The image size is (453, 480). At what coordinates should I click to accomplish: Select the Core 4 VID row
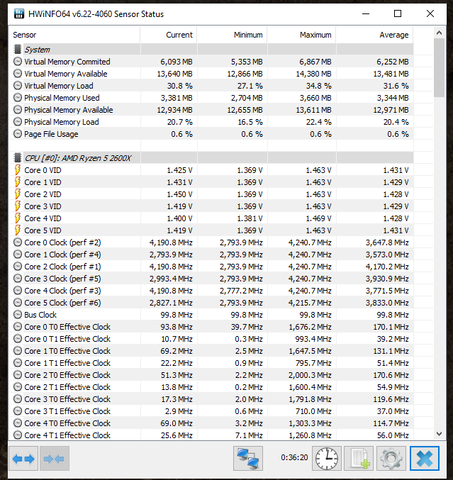pos(211,218)
